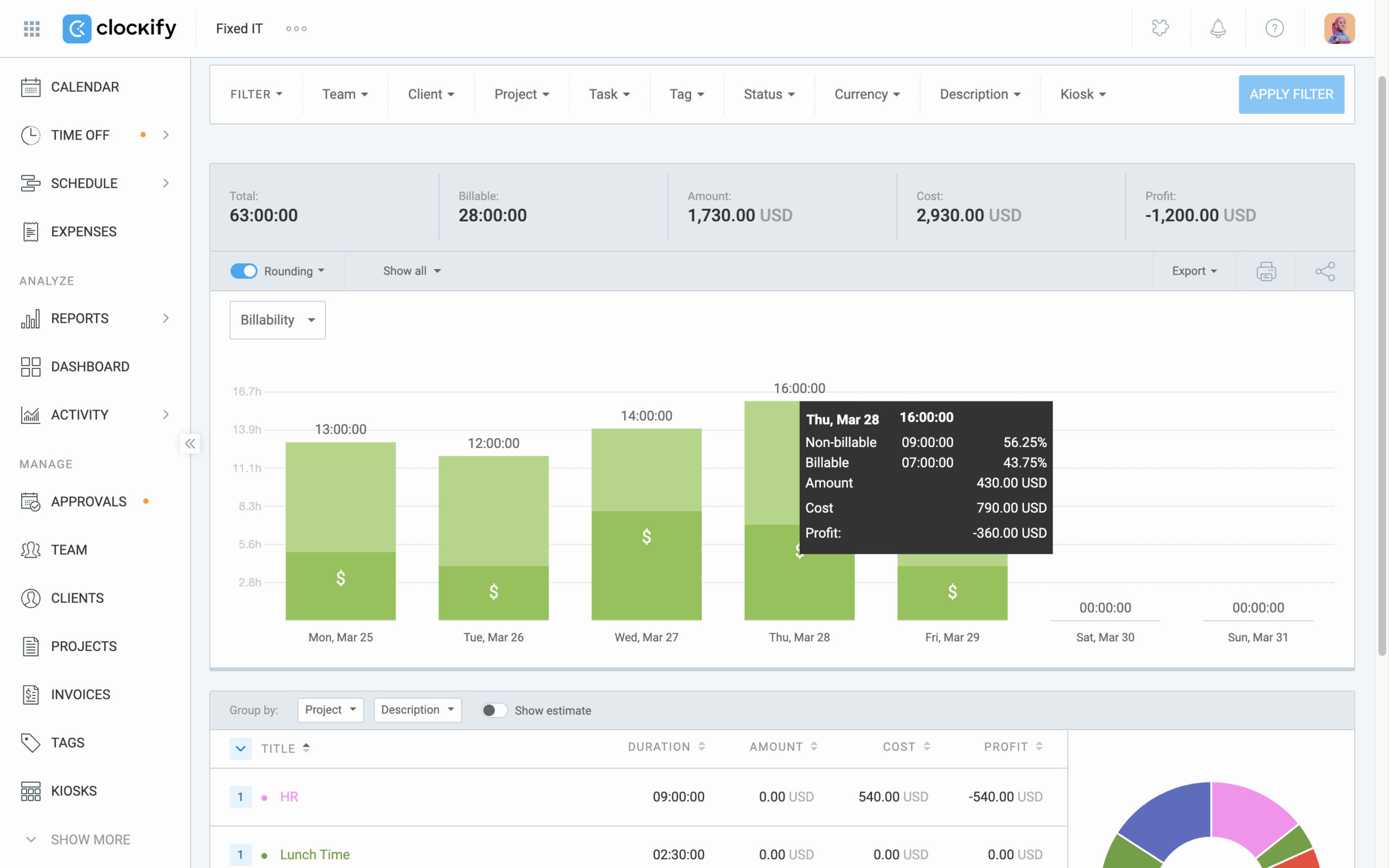The image size is (1389, 868).
Task: Open the notifications bell
Action: tap(1218, 28)
